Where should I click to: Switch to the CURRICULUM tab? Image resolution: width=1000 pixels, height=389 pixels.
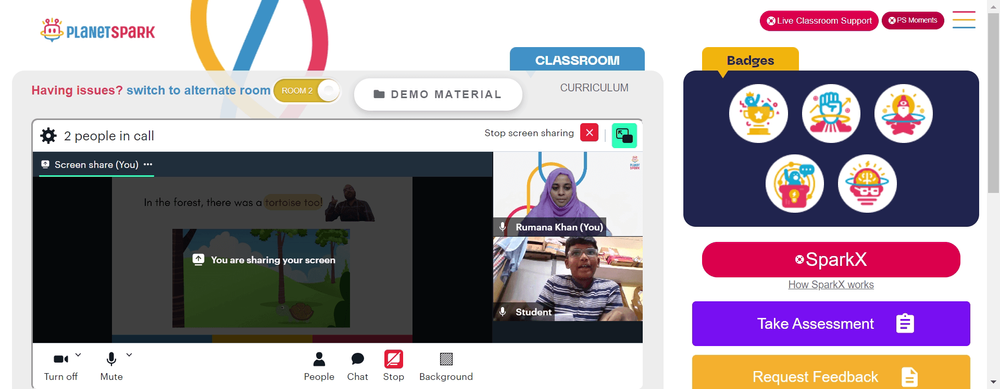pos(594,88)
